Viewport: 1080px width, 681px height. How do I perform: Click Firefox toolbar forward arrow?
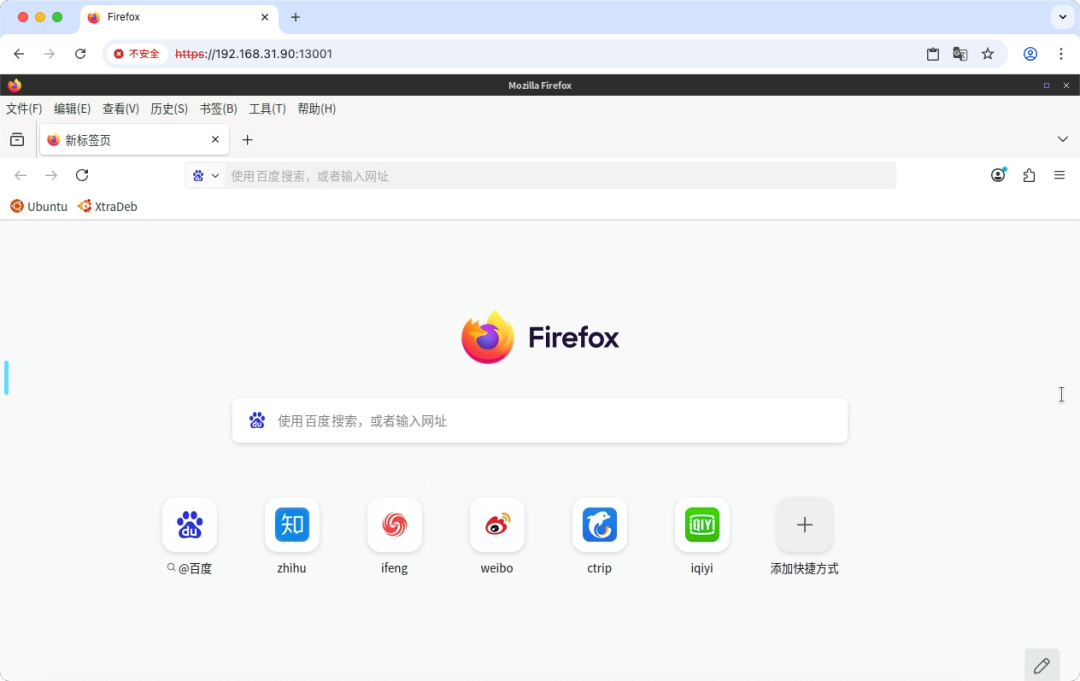click(x=51, y=176)
